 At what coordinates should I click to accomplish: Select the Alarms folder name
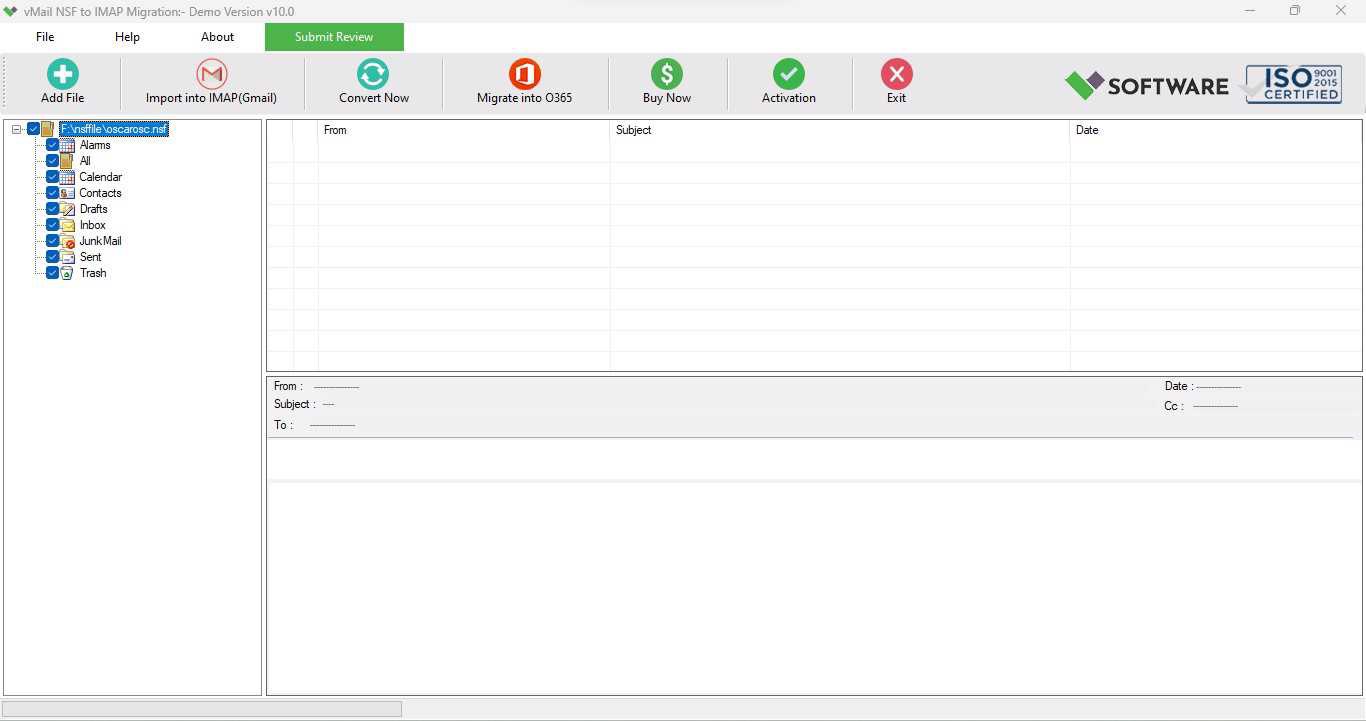95,145
